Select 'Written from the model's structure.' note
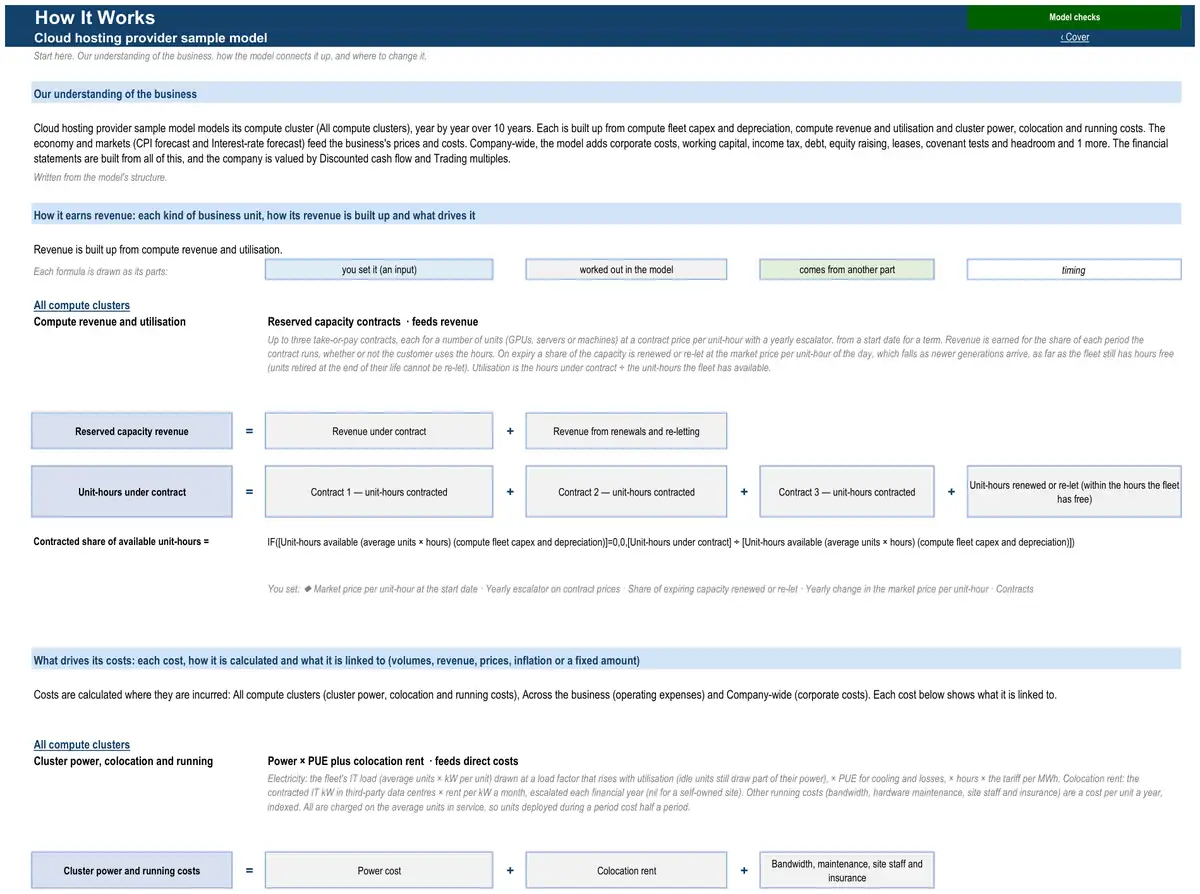 point(100,177)
